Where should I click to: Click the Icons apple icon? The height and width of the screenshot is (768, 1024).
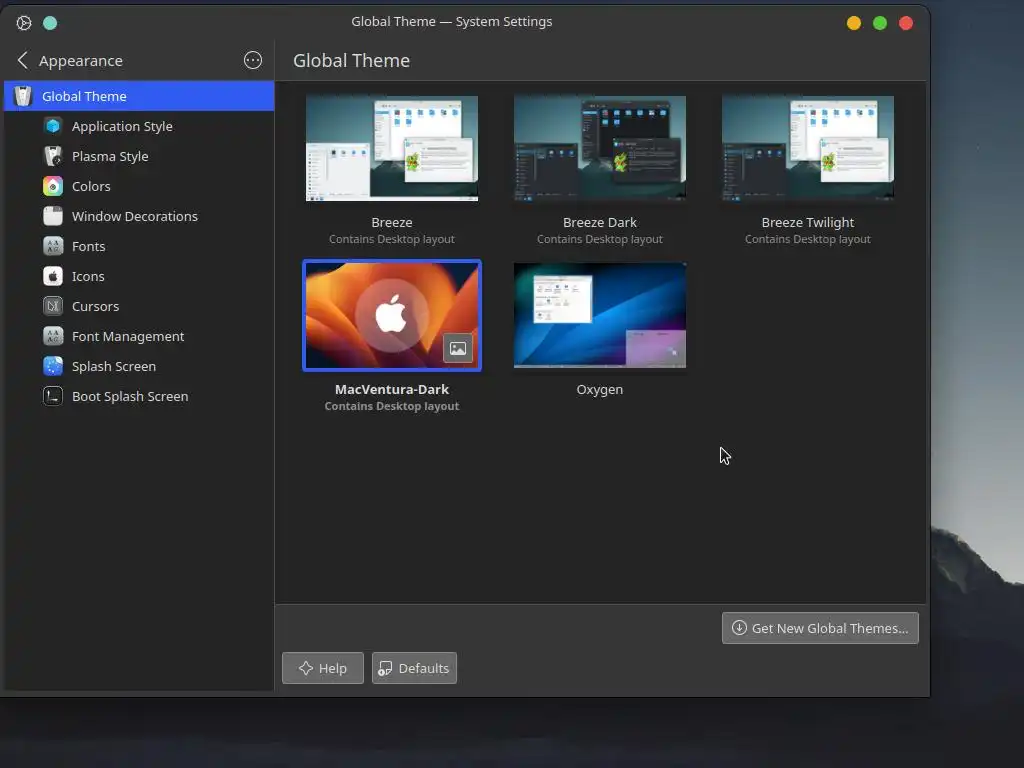point(53,276)
